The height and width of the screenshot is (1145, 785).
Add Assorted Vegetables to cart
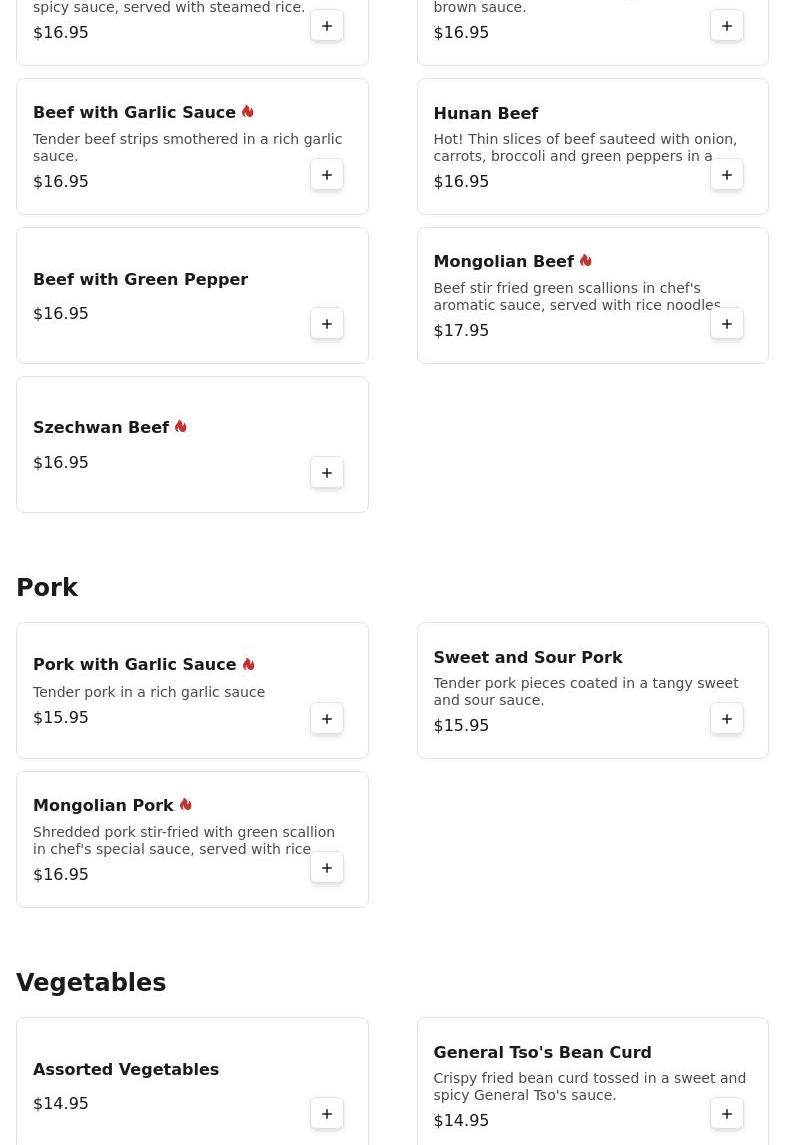pyautogui.click(x=327, y=1114)
